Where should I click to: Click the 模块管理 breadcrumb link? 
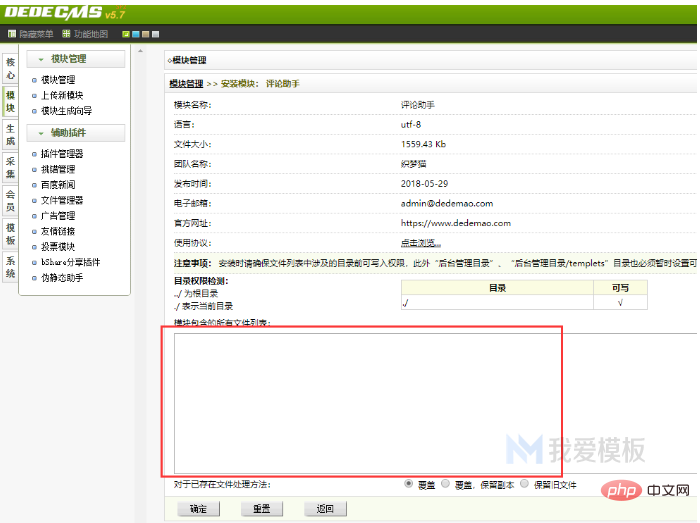(186, 84)
